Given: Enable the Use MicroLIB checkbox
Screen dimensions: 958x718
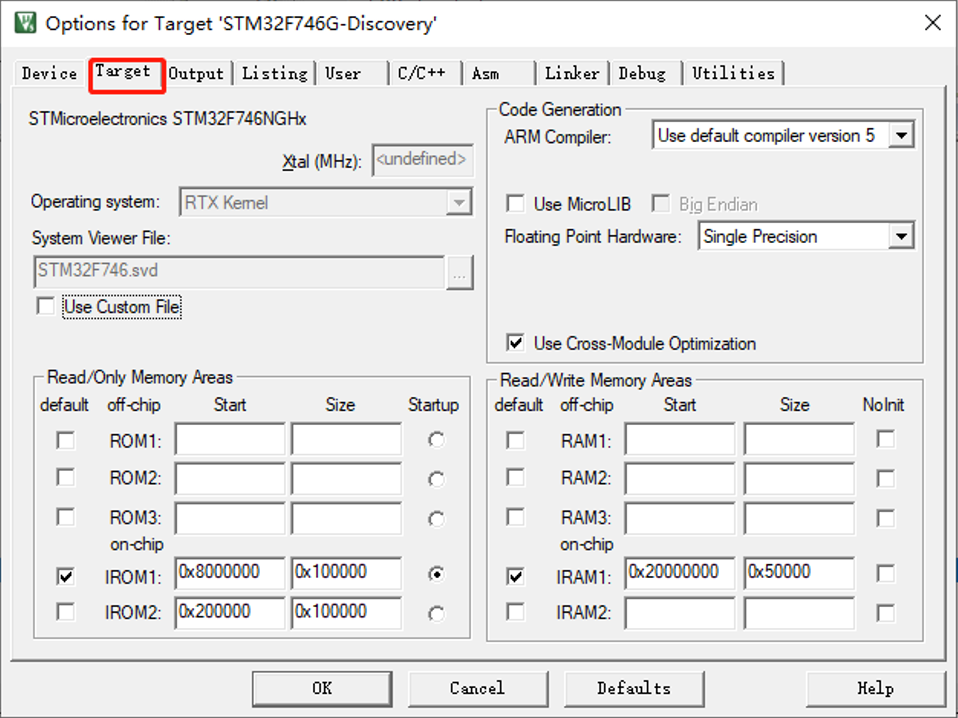Looking at the screenshot, I should point(516,204).
